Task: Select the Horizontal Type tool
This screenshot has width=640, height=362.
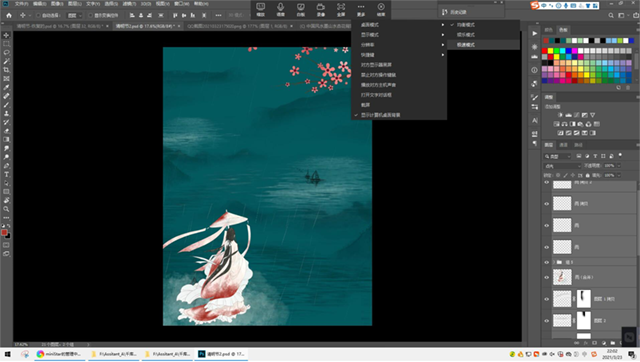Action: point(6,174)
